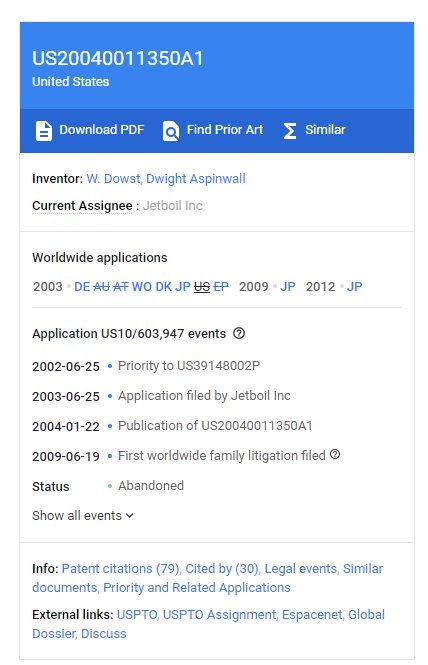Screen dimensions: 428x665
Task: Open 2003 DE application link
Action: click(x=82, y=287)
